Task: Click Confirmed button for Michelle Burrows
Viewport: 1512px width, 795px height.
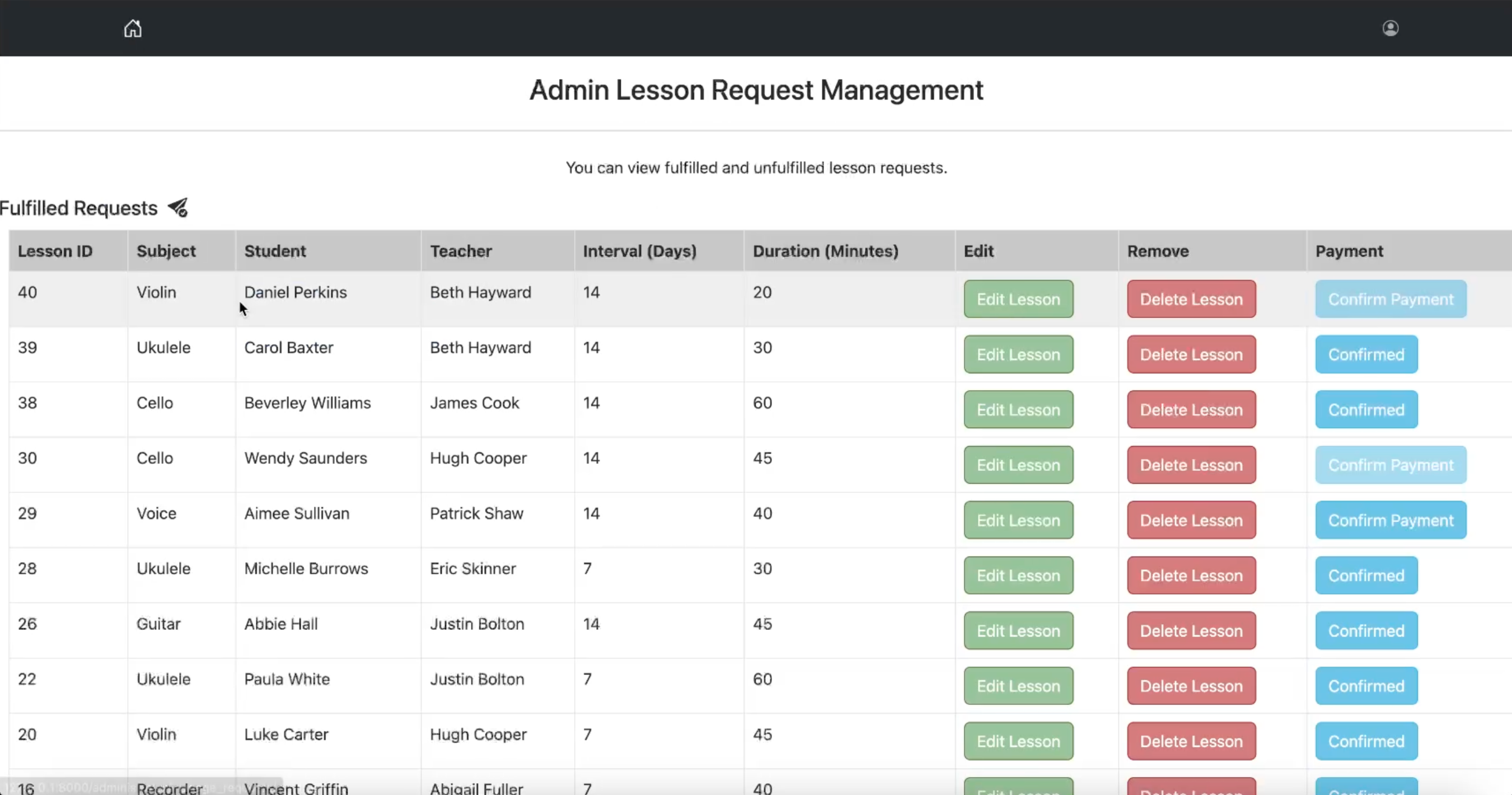Action: [x=1366, y=576]
